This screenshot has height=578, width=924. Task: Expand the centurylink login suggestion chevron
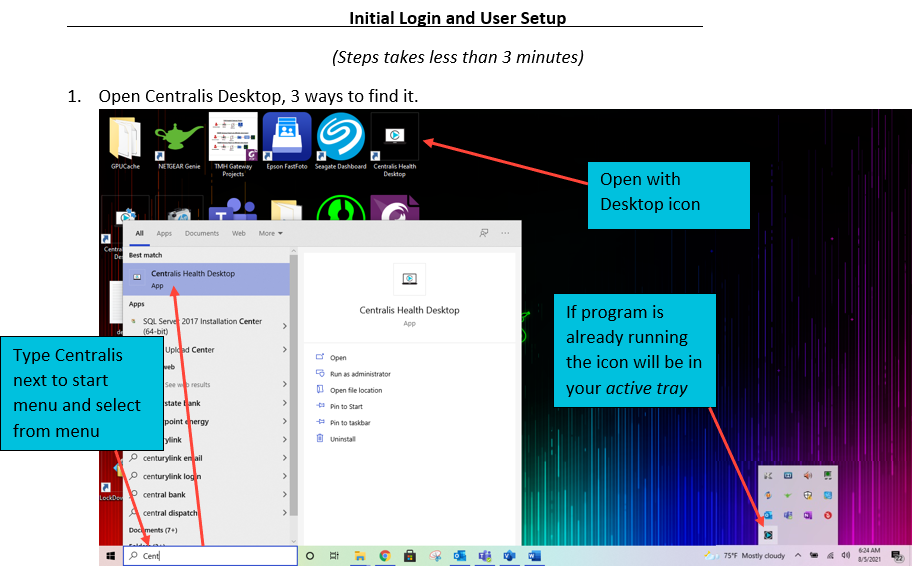coord(285,476)
